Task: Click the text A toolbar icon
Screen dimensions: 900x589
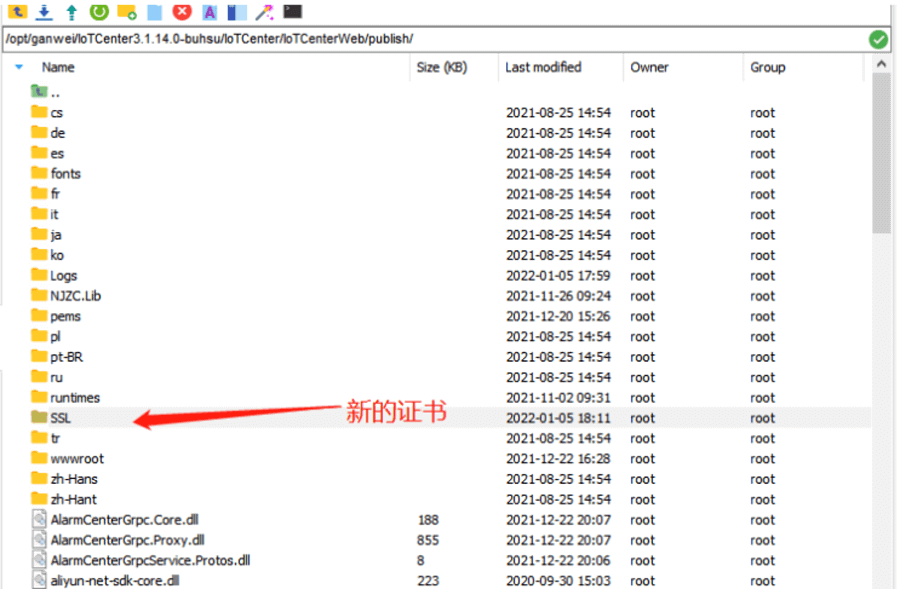Action: coord(210,12)
